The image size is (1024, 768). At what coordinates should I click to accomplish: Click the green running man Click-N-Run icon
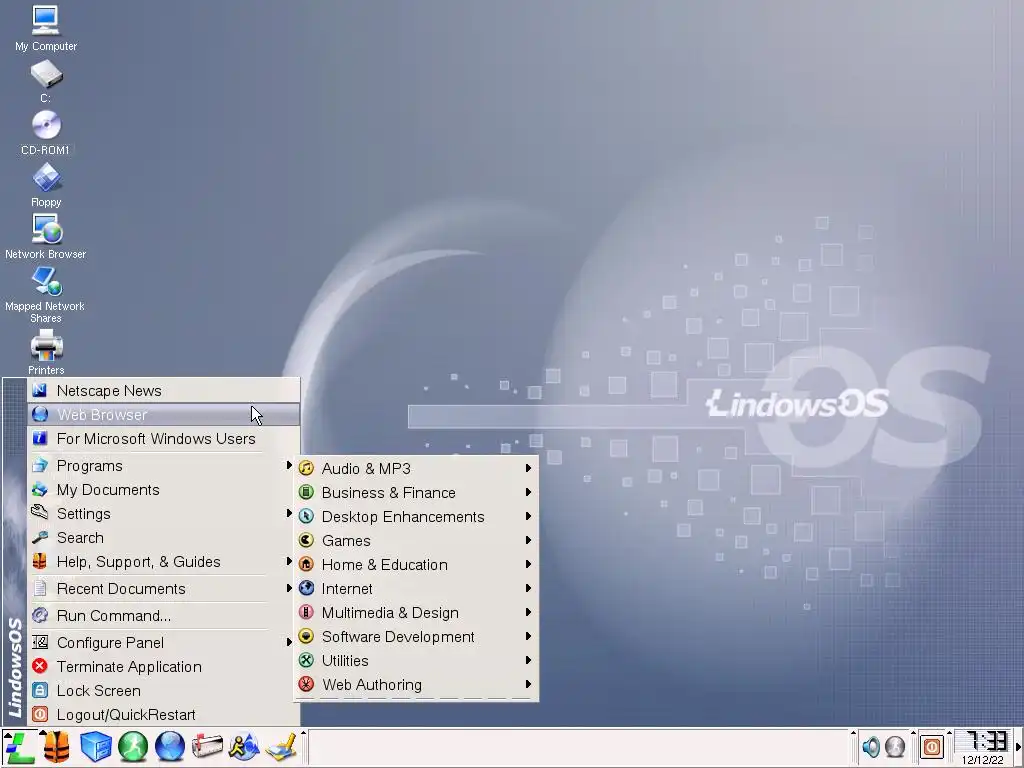(x=133, y=748)
